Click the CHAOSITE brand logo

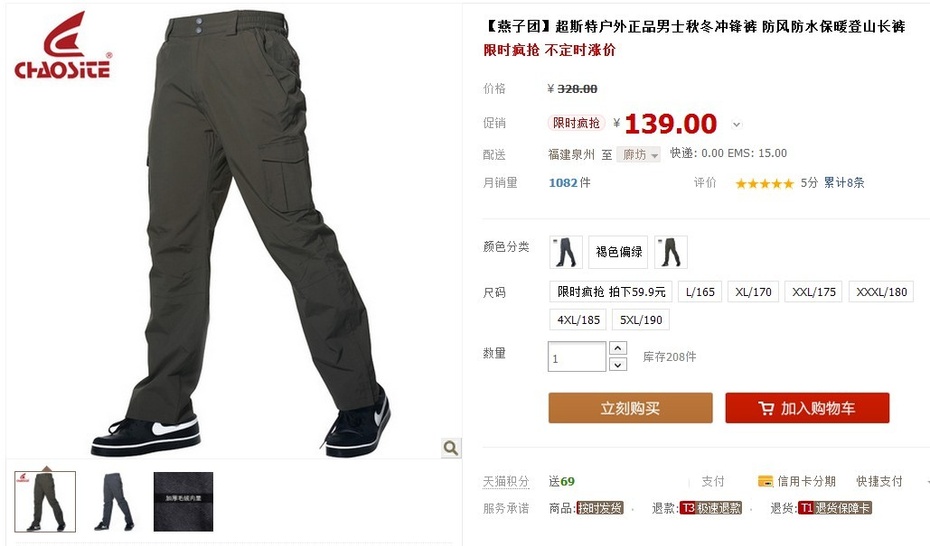point(62,46)
